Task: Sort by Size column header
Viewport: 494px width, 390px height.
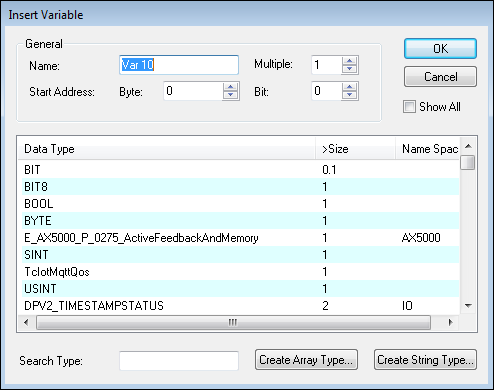Action: pyautogui.click(x=355, y=149)
